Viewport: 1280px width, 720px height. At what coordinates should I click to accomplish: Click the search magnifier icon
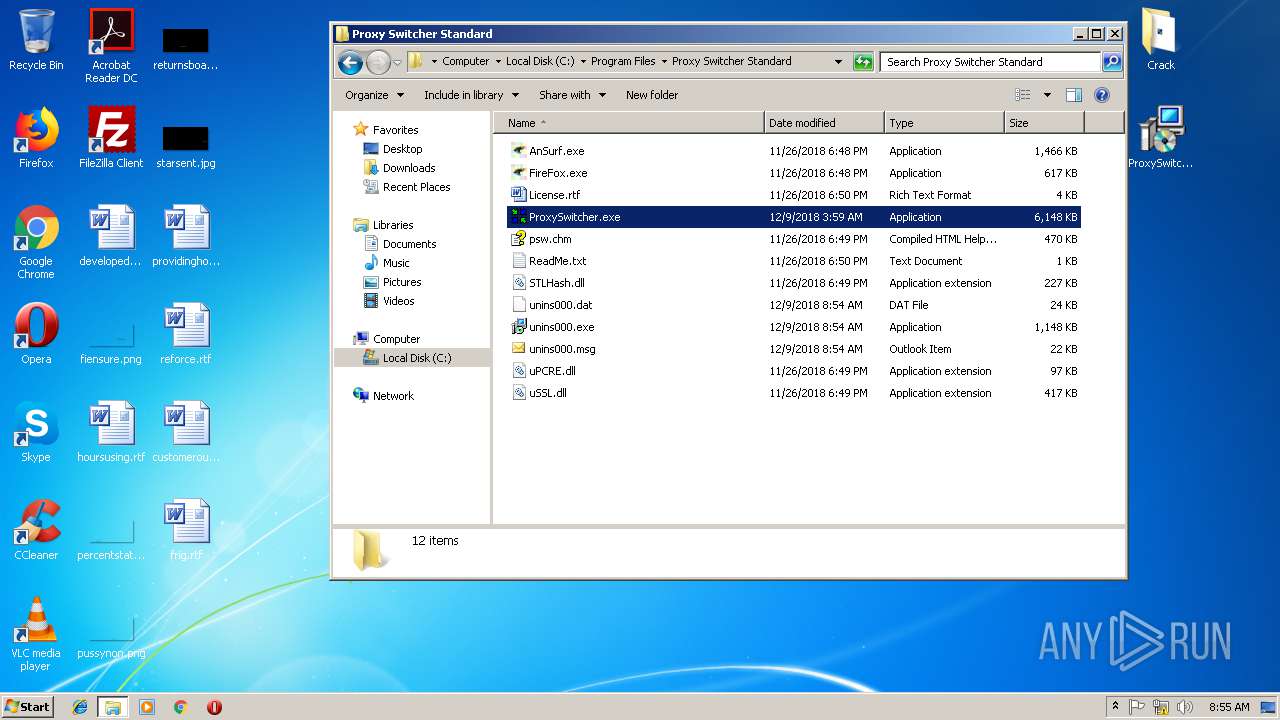(1111, 62)
